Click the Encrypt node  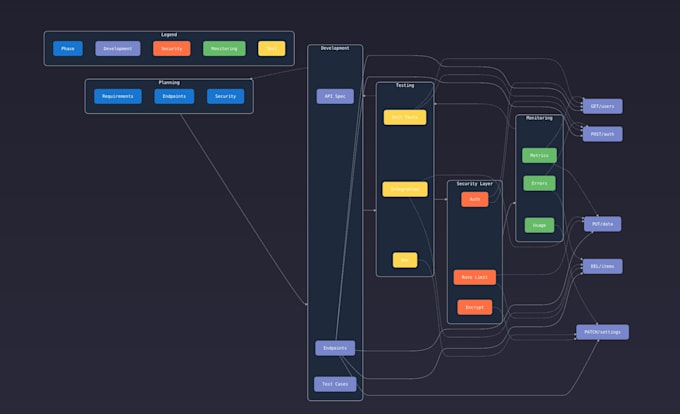point(475,307)
